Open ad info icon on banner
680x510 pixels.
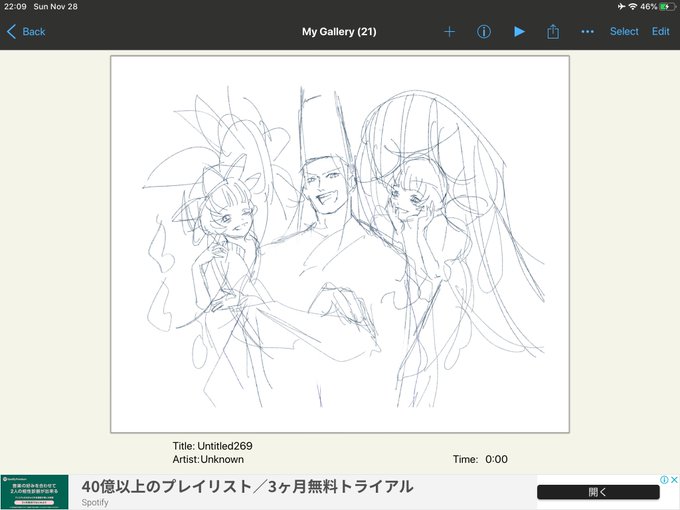[x=664, y=480]
